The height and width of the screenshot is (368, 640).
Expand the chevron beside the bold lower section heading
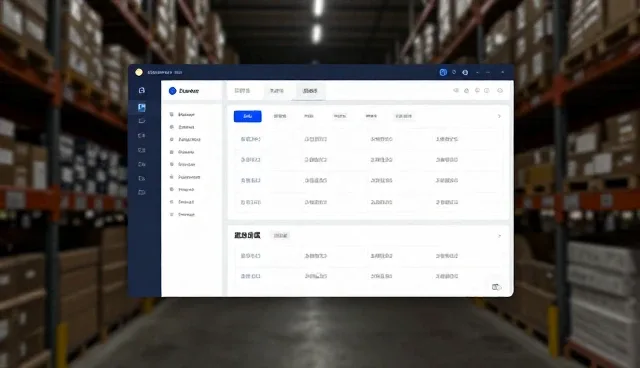click(499, 236)
